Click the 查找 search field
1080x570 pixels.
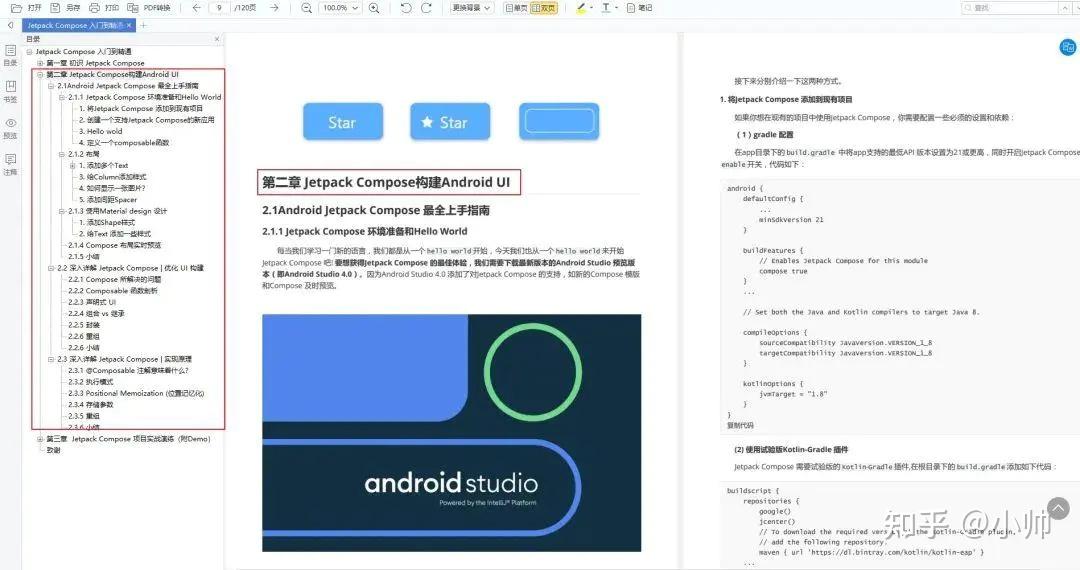pos(1012,8)
